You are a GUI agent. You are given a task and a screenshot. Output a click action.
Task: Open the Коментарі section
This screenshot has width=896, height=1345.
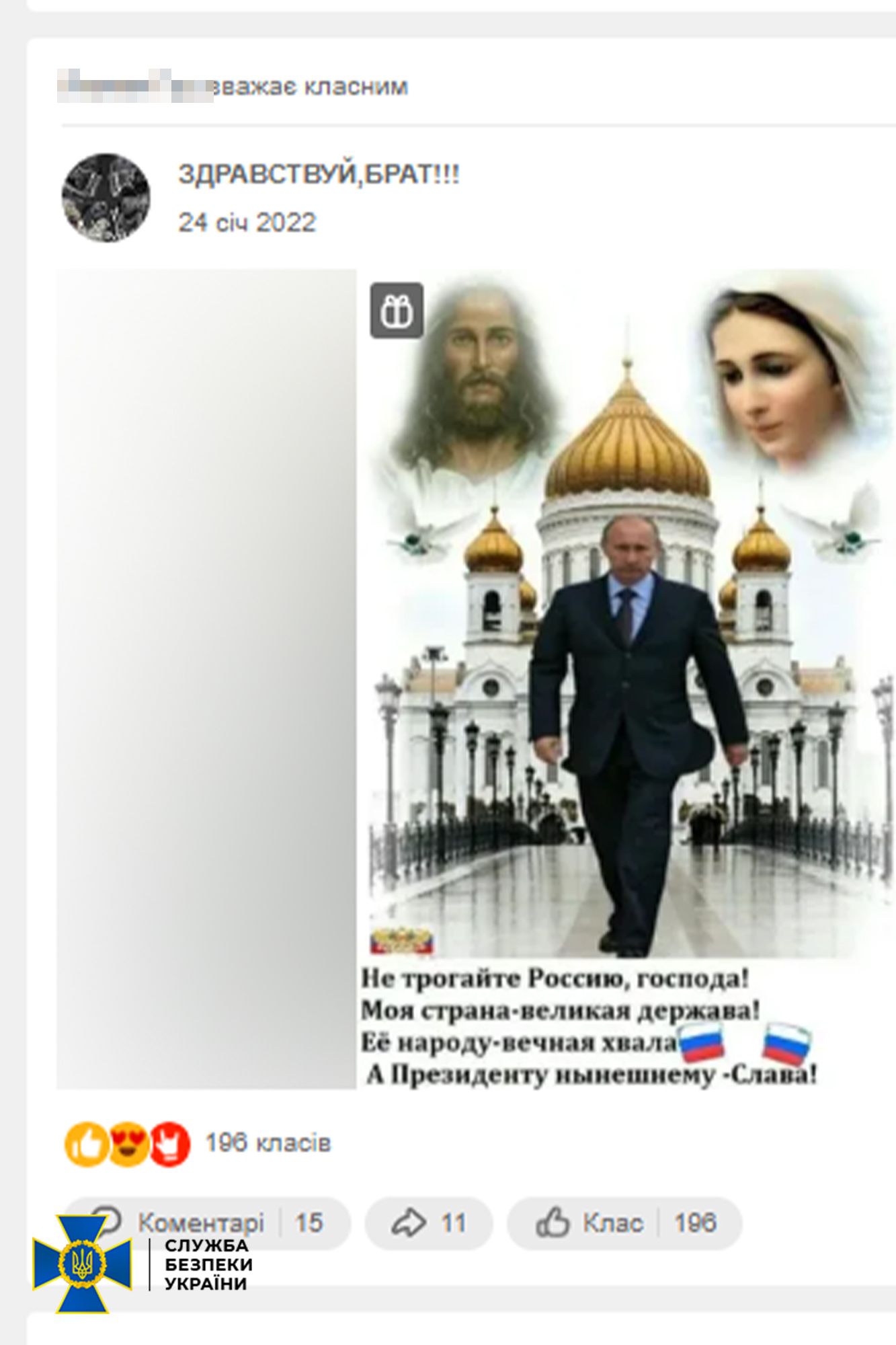point(201,1222)
